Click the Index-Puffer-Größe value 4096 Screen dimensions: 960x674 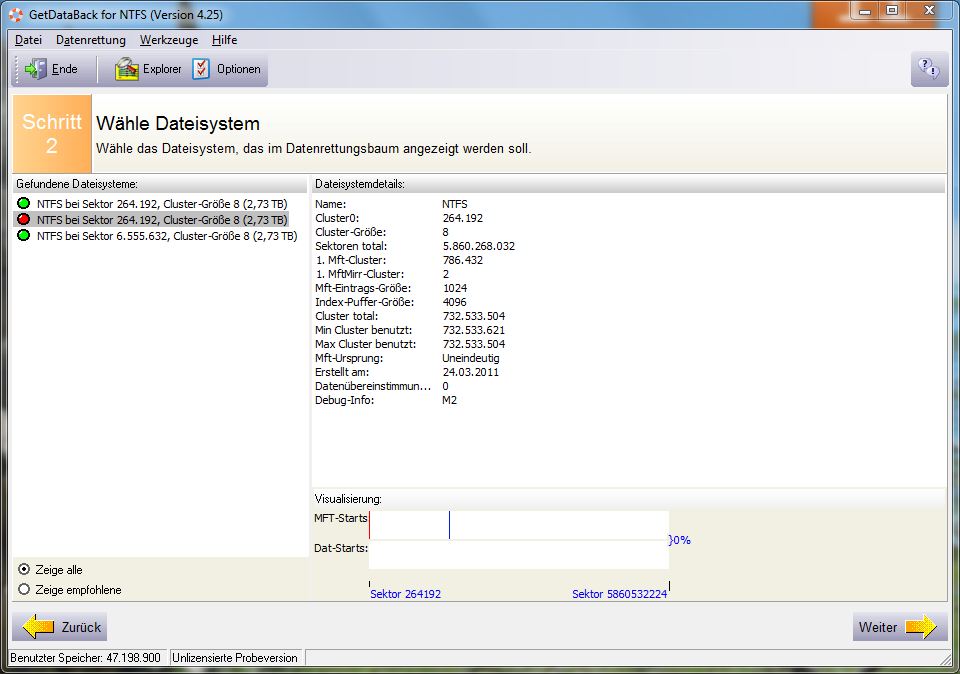[x=454, y=302]
